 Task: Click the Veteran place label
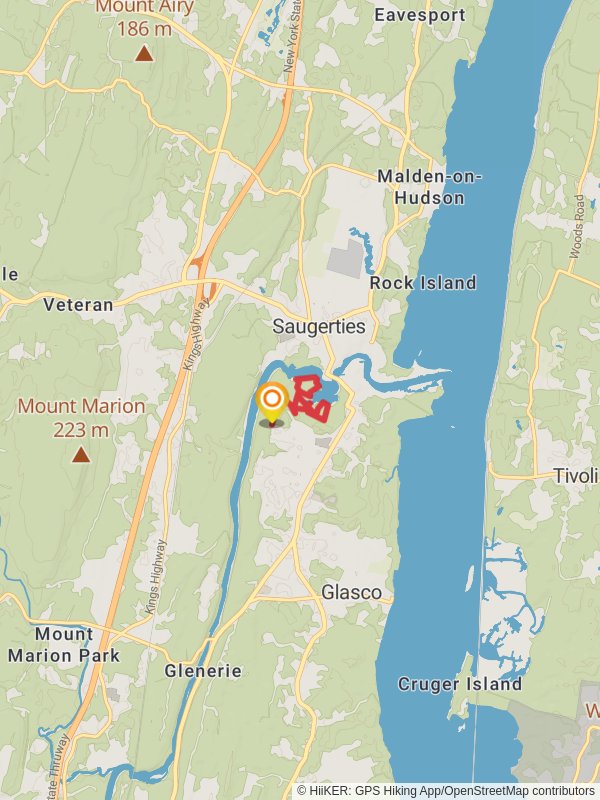coord(78,305)
